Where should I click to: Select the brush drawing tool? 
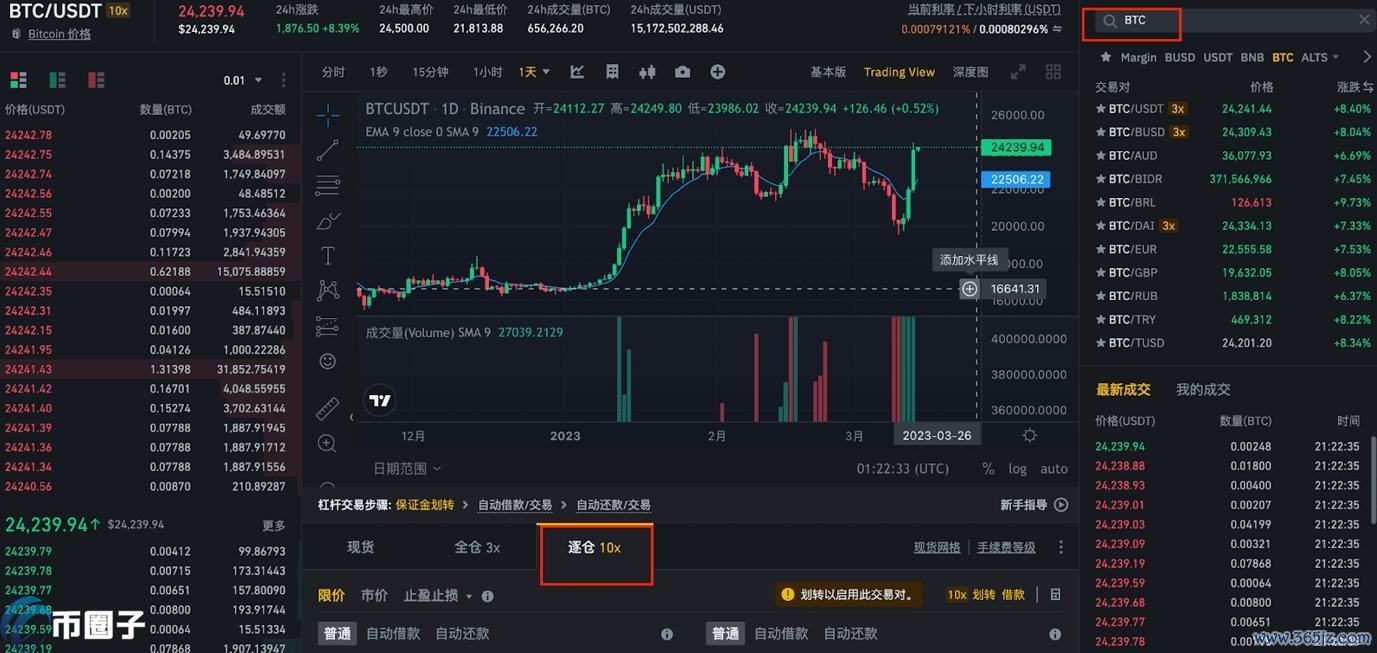327,221
